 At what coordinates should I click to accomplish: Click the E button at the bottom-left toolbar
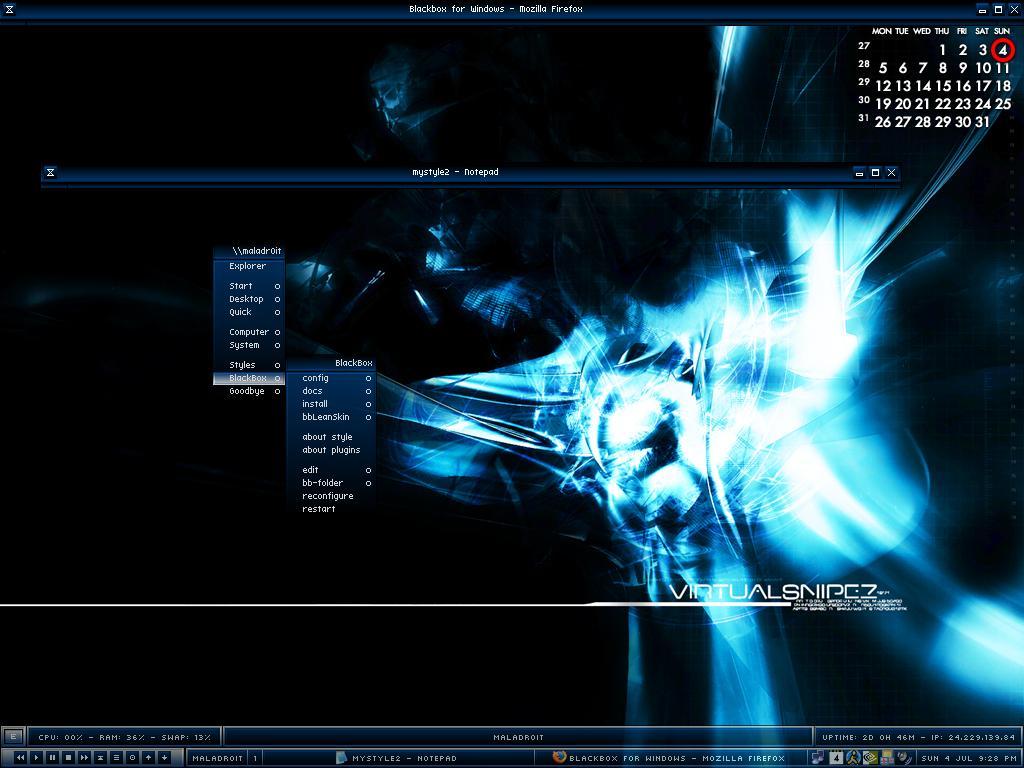click(13, 737)
